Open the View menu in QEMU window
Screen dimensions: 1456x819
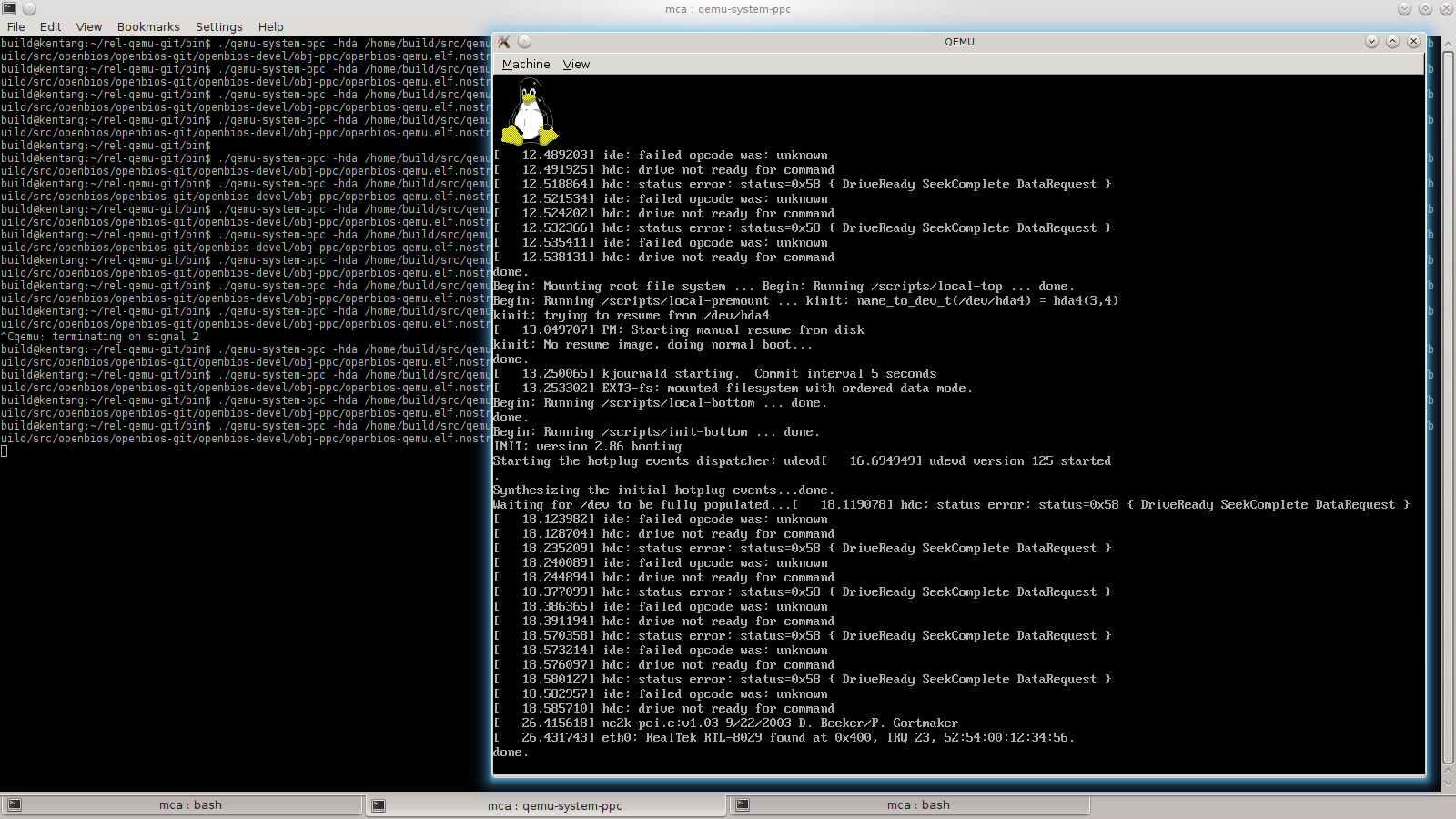[576, 64]
